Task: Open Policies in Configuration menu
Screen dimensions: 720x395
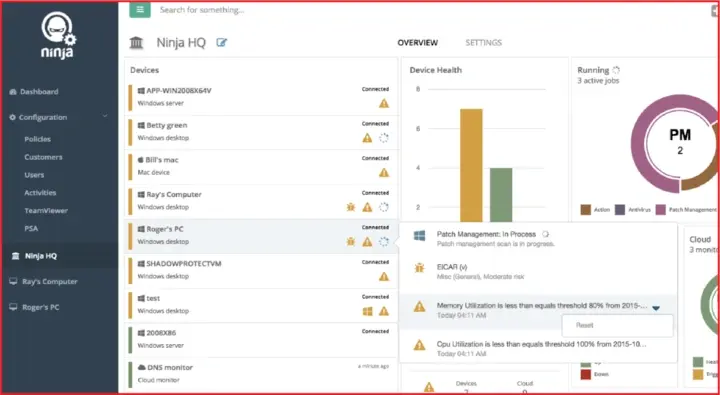Action: (x=38, y=139)
